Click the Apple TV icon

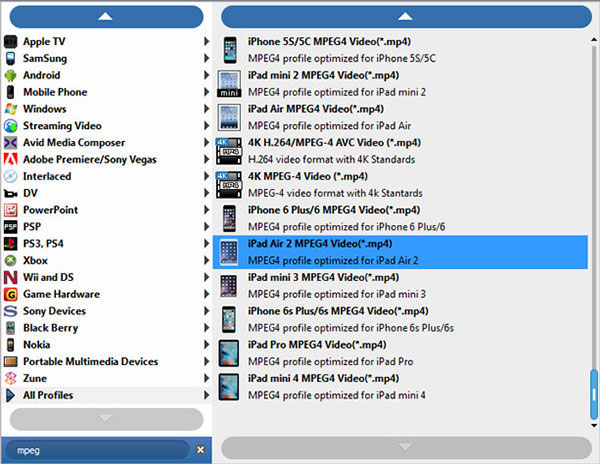click(11, 42)
